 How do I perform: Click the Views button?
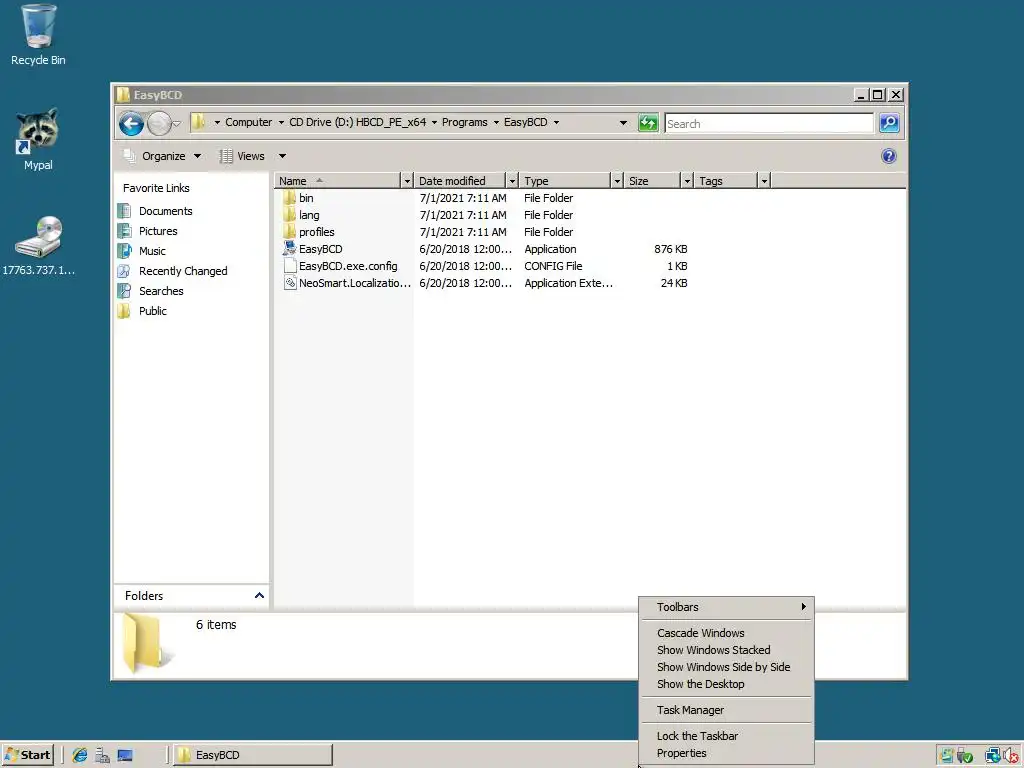[242, 156]
